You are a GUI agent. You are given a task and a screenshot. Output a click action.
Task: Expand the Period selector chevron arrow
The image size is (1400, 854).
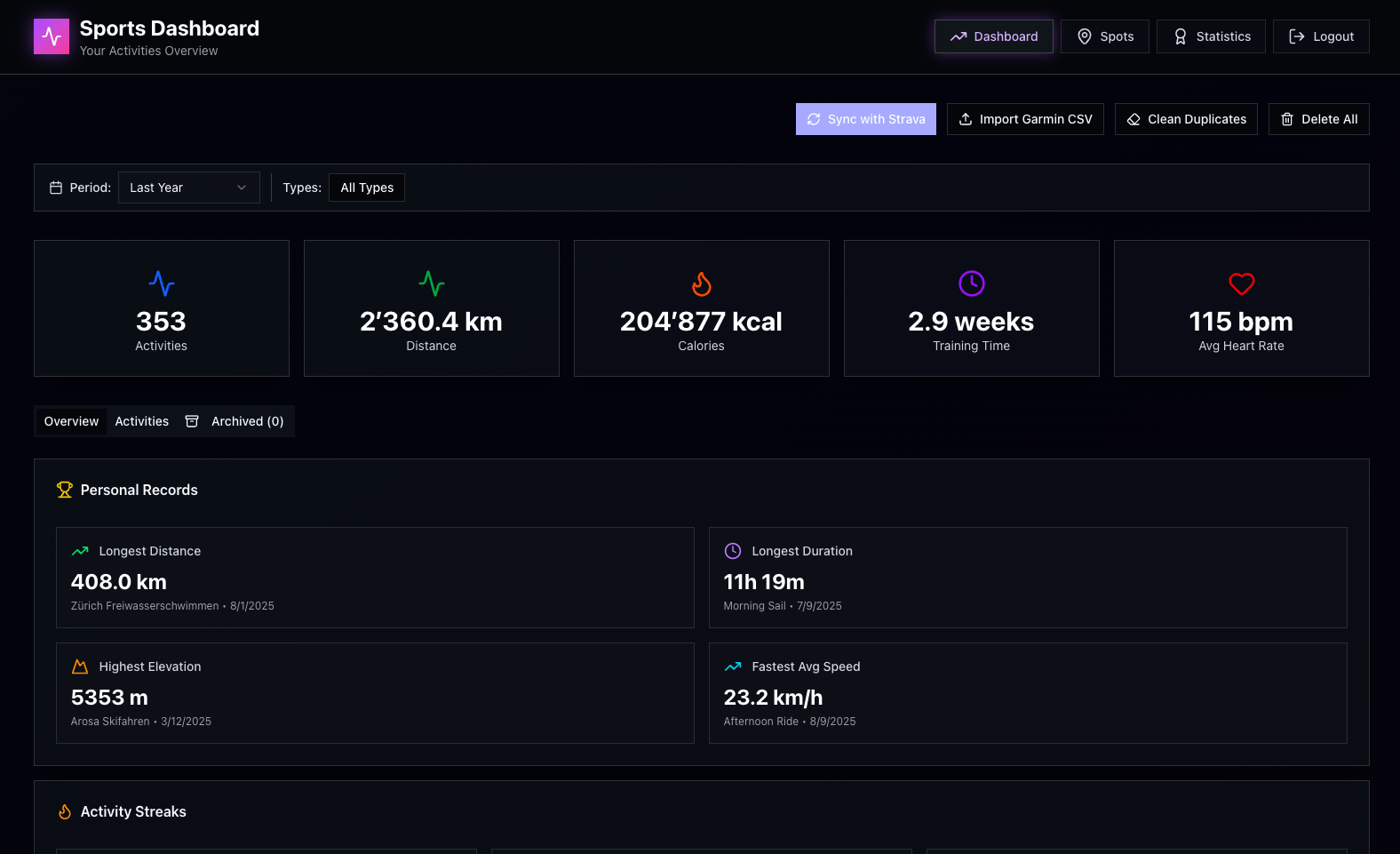click(x=242, y=188)
